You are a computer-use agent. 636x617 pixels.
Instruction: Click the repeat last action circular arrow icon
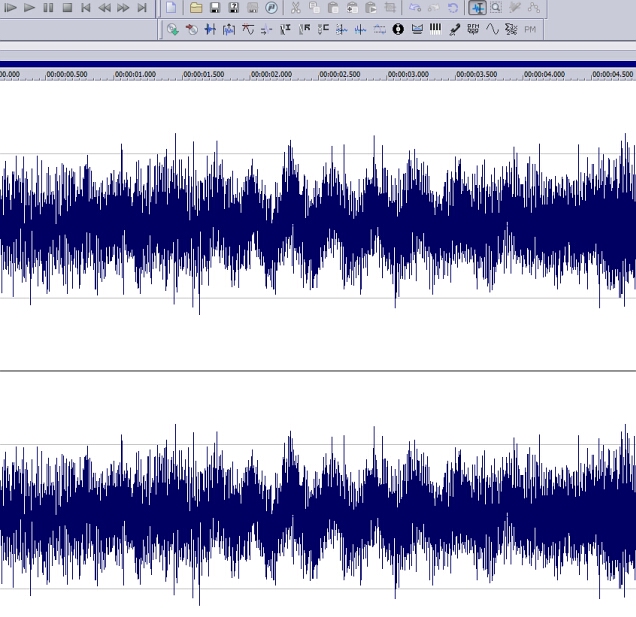coord(453,8)
